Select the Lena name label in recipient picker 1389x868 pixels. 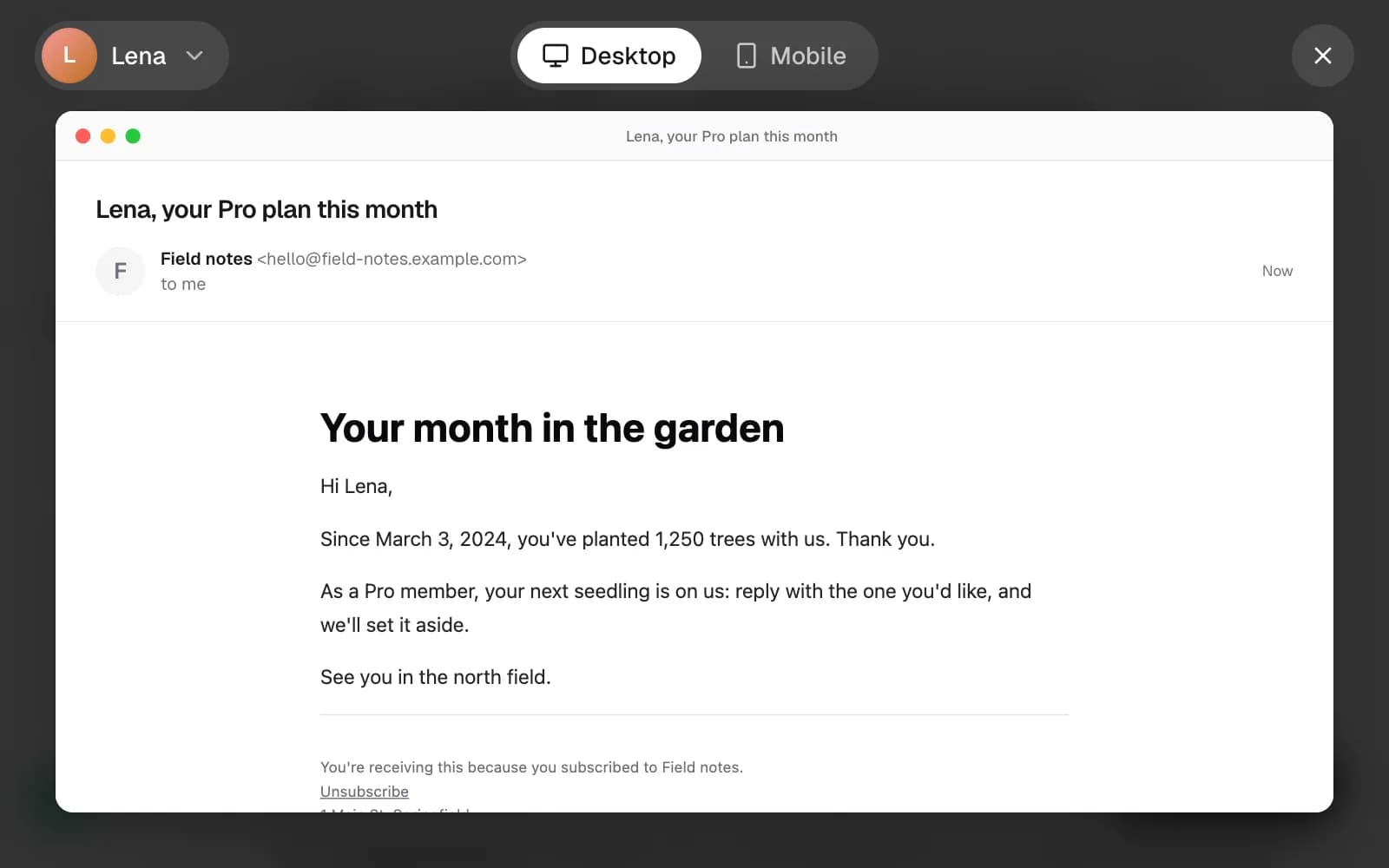(138, 56)
